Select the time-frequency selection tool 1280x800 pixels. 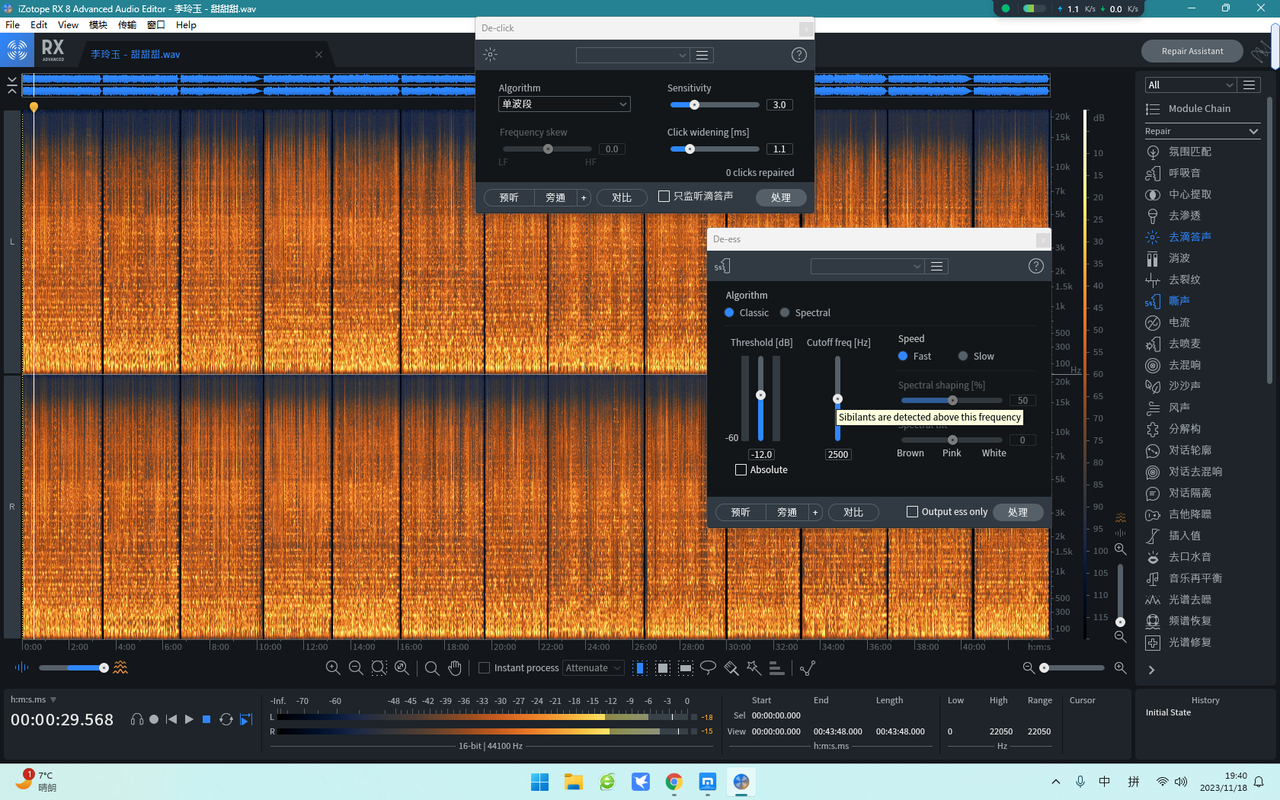click(x=662, y=668)
